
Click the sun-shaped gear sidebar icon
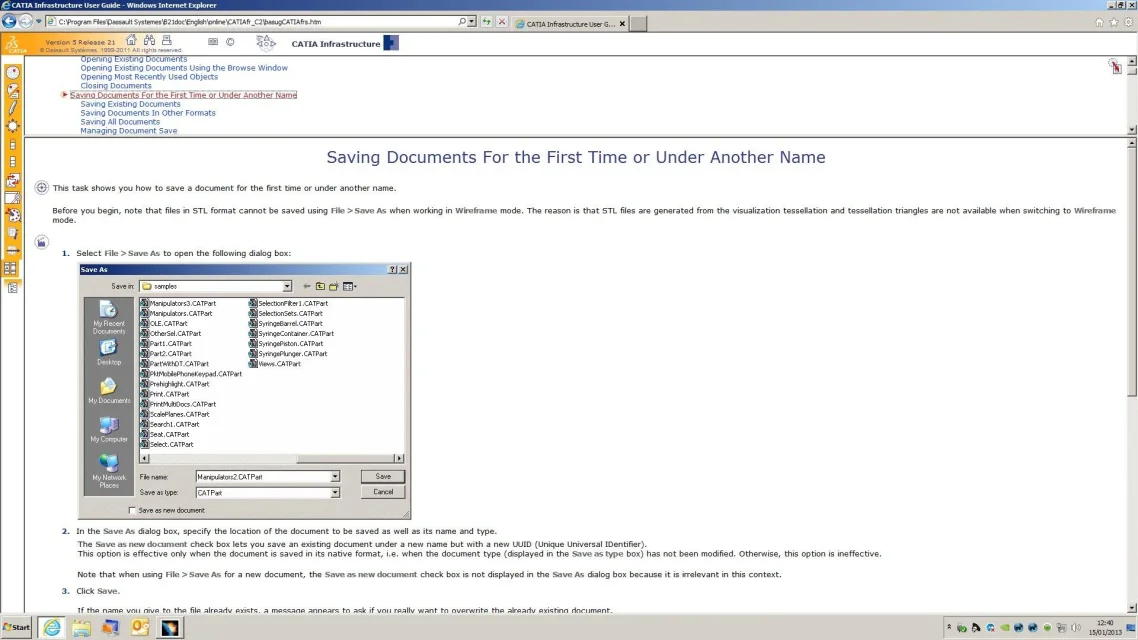click(12, 126)
